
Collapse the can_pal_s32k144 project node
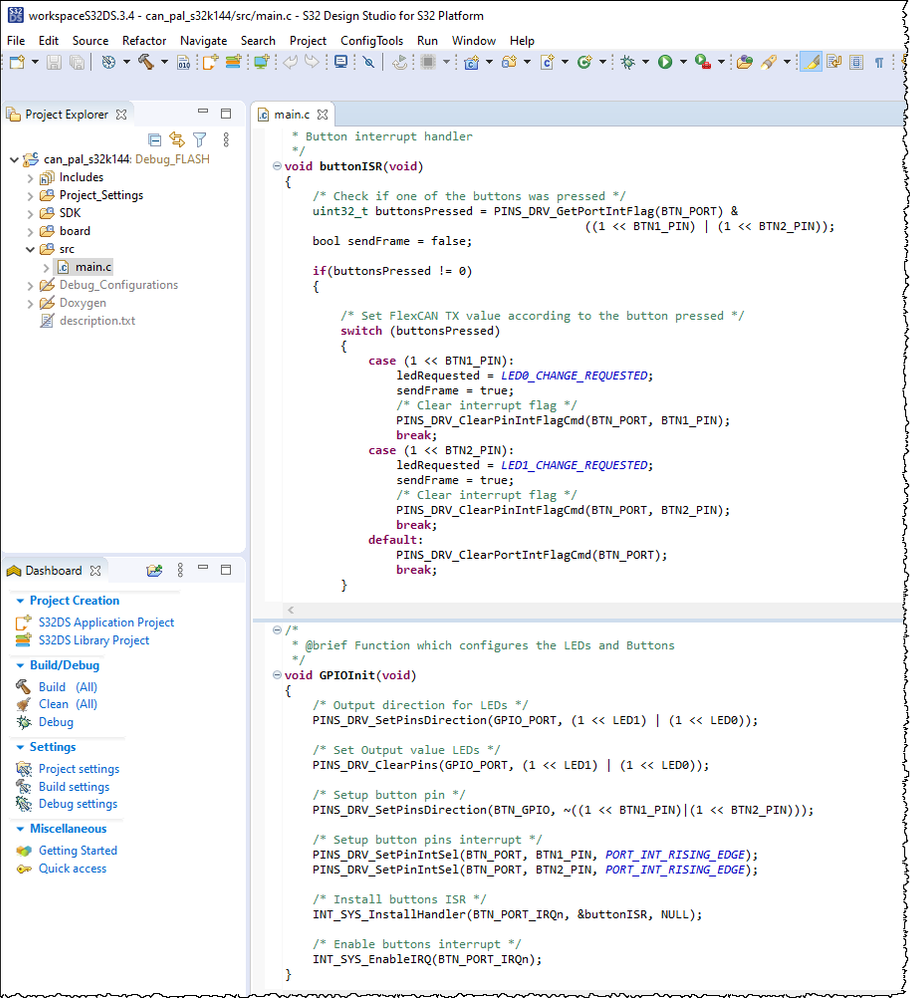click(x=14, y=159)
